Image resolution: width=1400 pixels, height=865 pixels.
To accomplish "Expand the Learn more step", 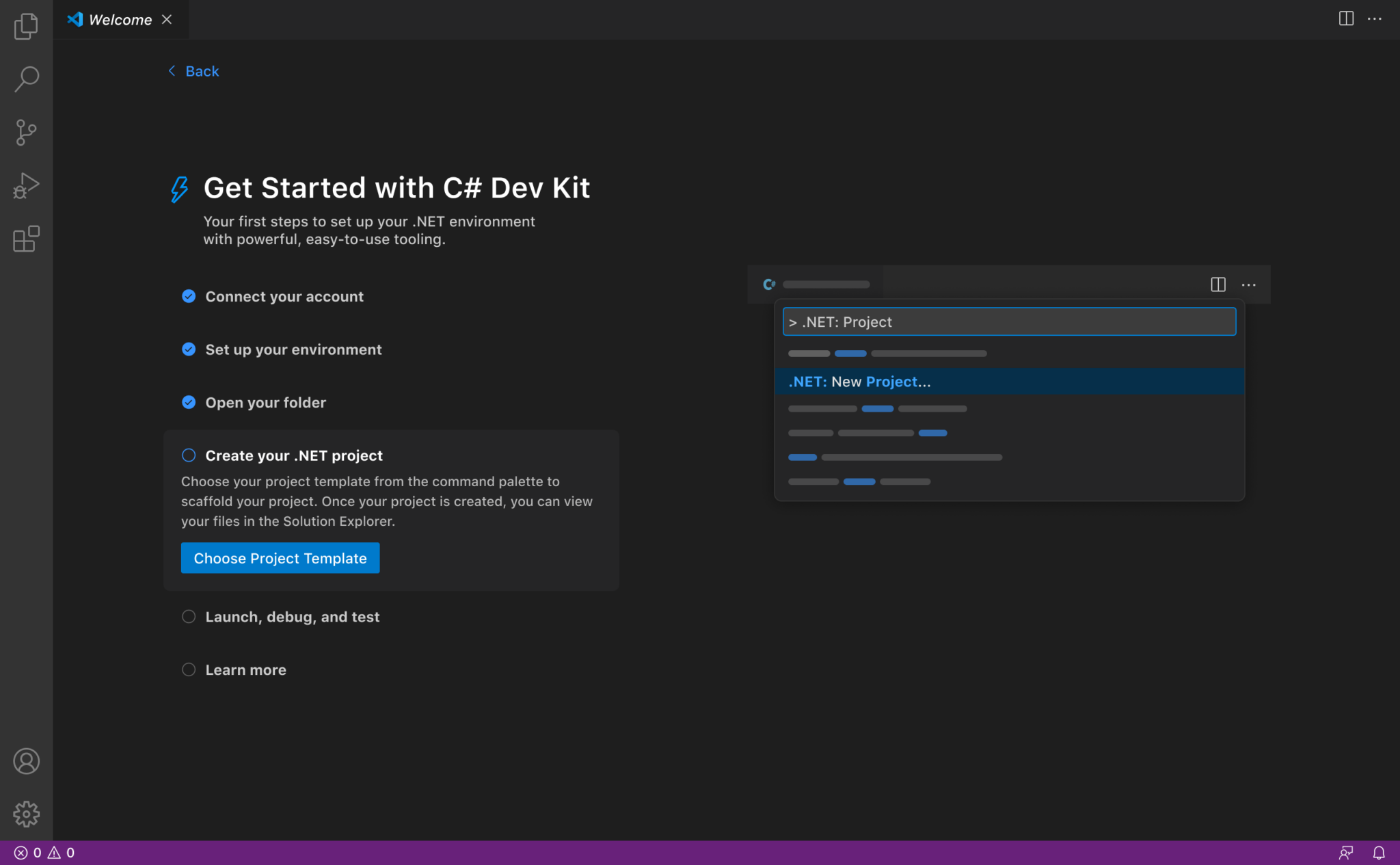I will tap(245, 670).
